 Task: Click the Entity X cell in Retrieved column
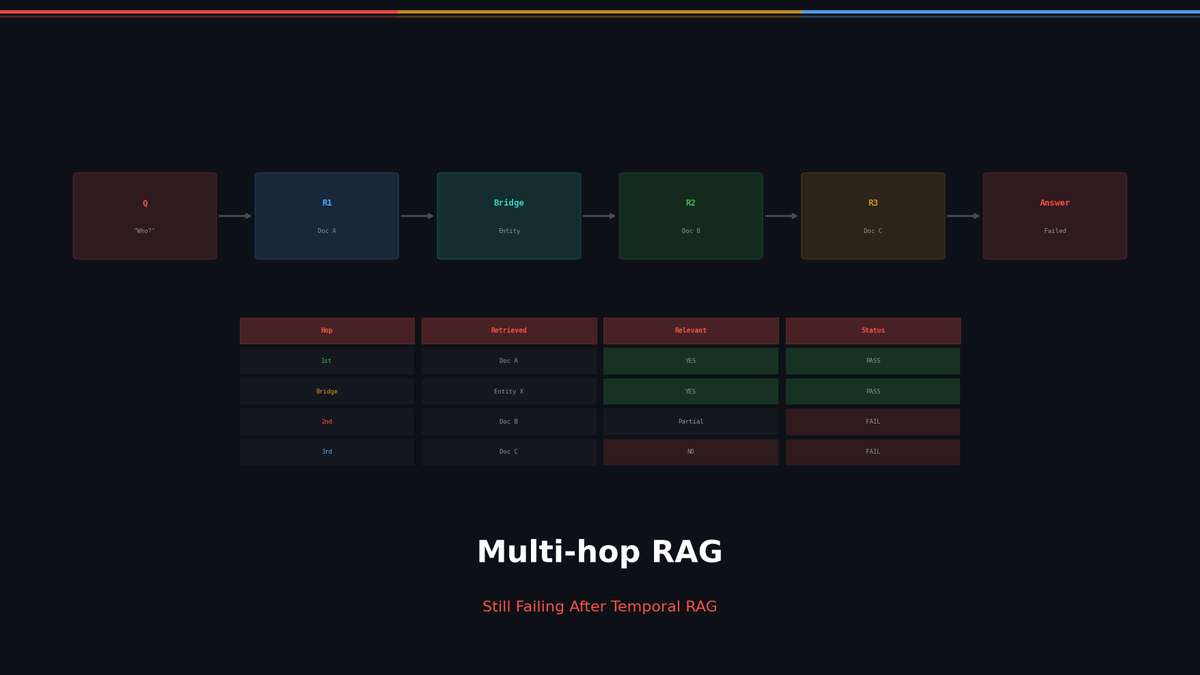point(508,391)
